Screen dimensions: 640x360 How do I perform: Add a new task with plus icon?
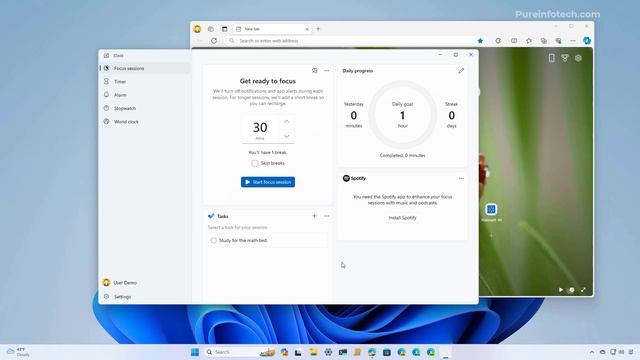pos(314,216)
